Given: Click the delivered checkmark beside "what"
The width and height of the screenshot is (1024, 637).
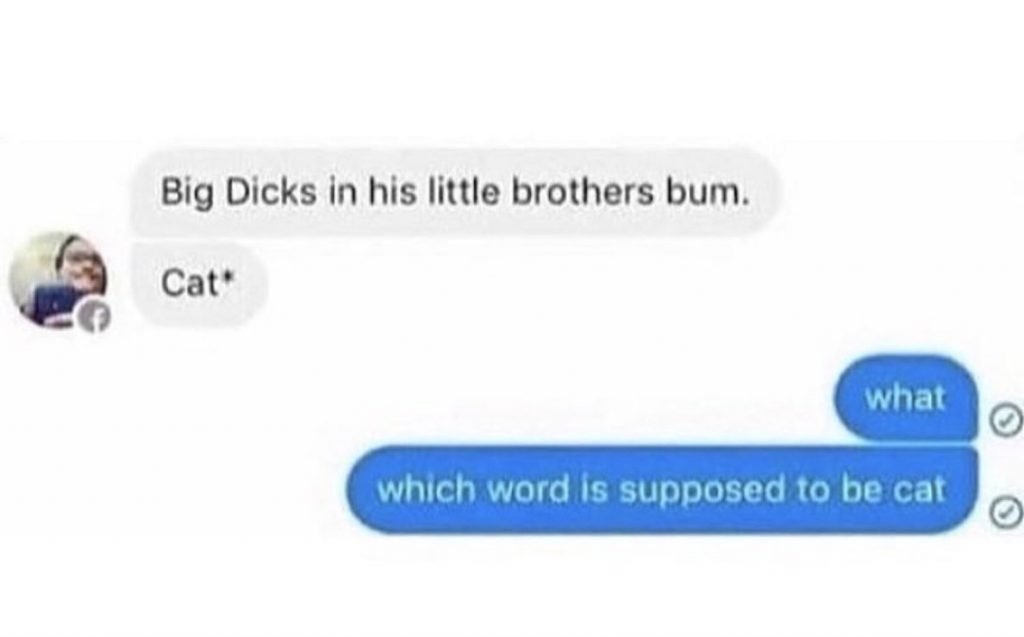Looking at the screenshot, I should click(1006, 420).
